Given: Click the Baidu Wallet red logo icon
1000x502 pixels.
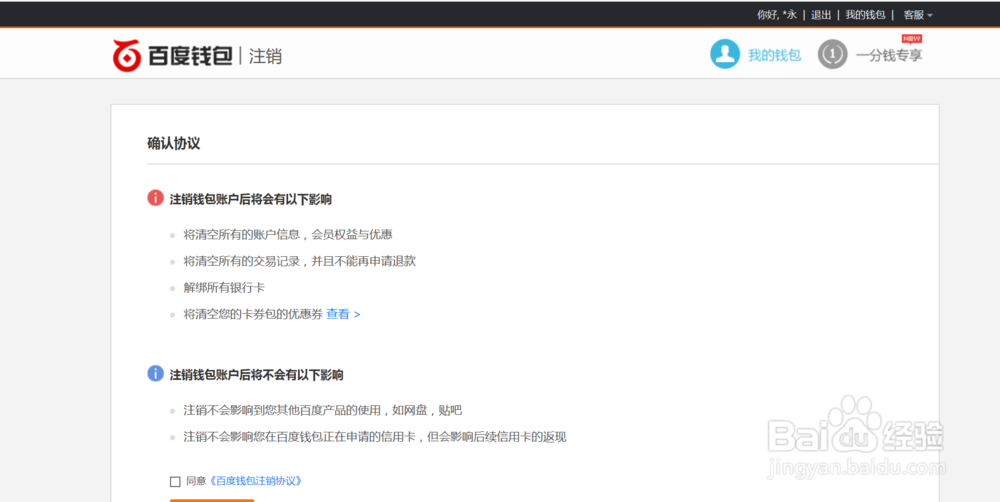Looking at the screenshot, I should point(126,55).
